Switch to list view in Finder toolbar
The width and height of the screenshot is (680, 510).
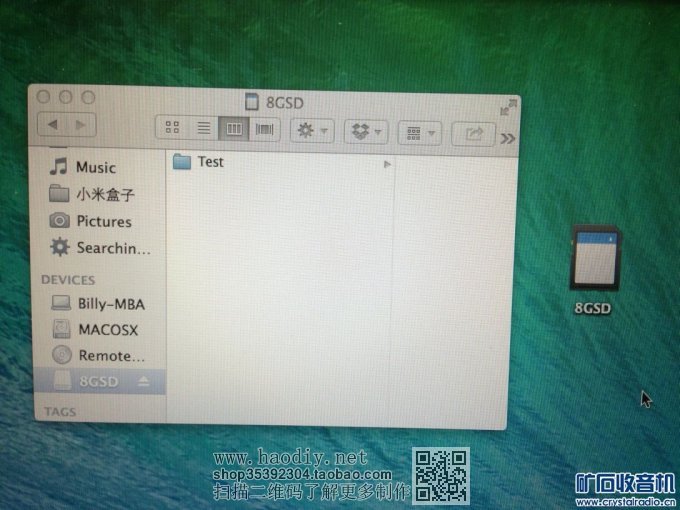[203, 129]
